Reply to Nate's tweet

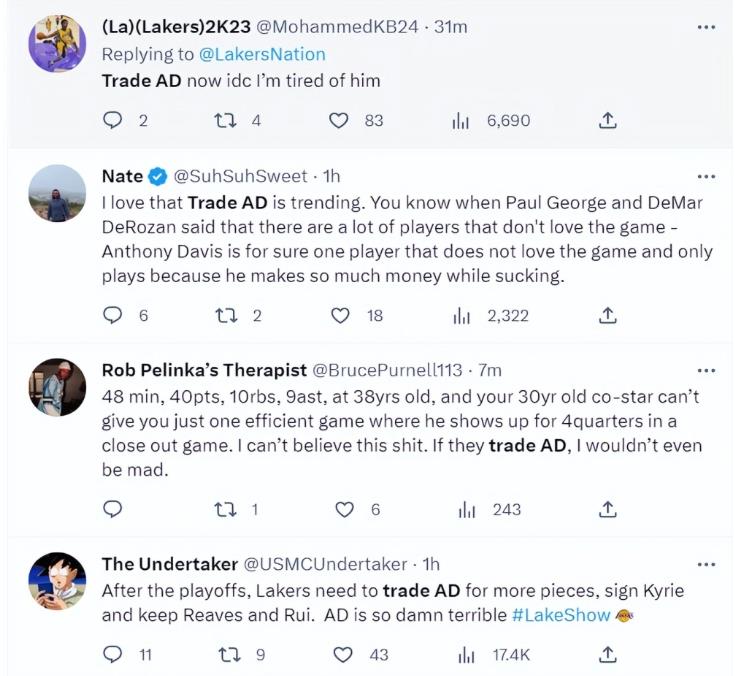[x=113, y=315]
